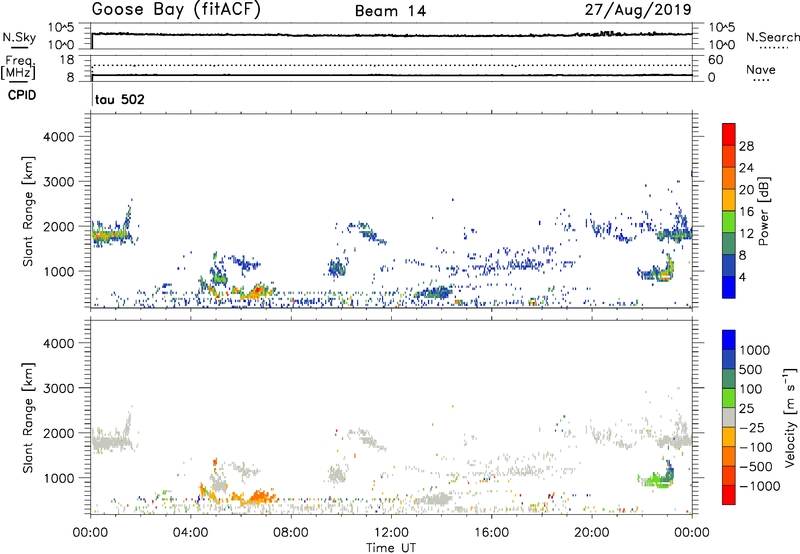The width and height of the screenshot is (800, 554).
Task: Click the "08:00" time tick label
Action: coord(290,533)
